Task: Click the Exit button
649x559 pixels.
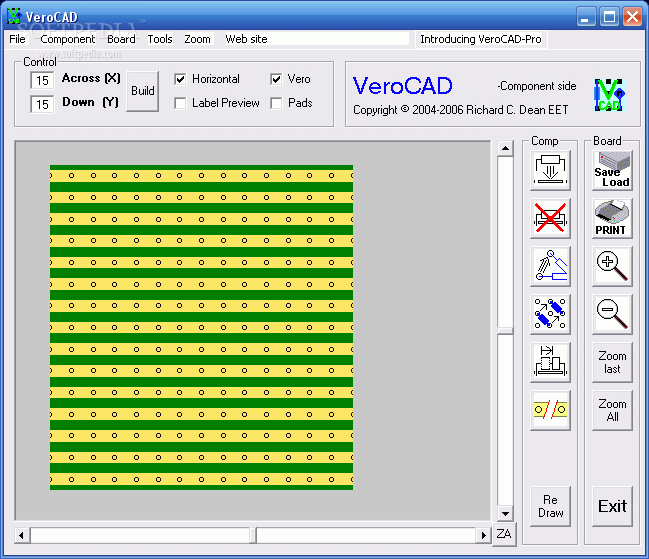Action: pyautogui.click(x=612, y=506)
